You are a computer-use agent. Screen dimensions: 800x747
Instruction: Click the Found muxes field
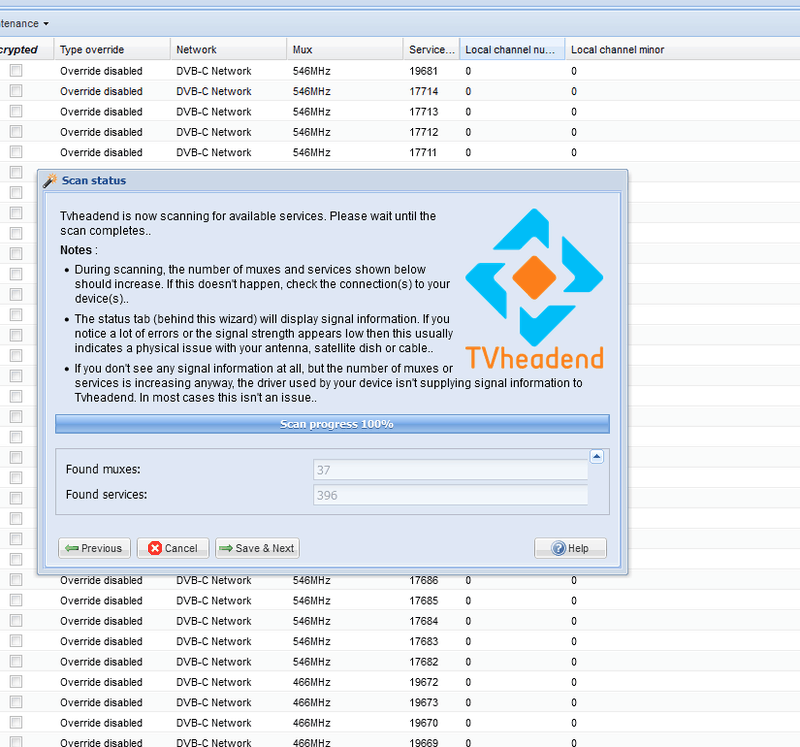[x=450, y=469]
